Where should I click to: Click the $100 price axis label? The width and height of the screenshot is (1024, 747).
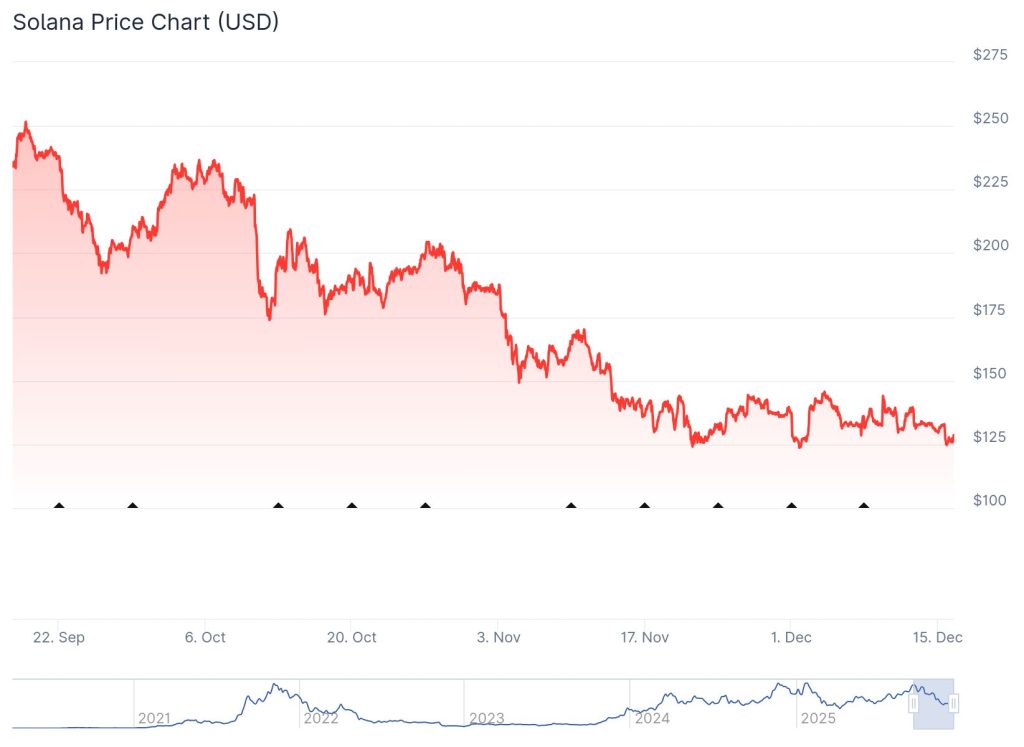990,500
